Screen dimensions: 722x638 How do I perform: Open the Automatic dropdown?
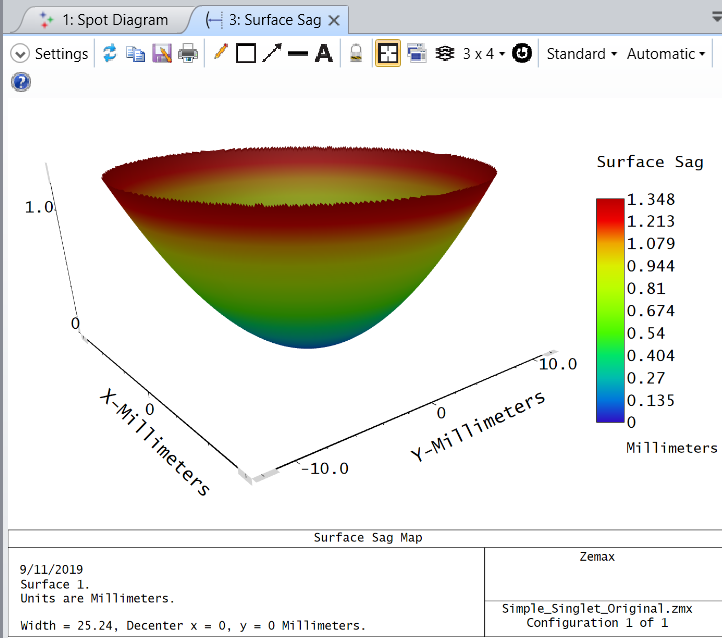pyautogui.click(x=666, y=54)
